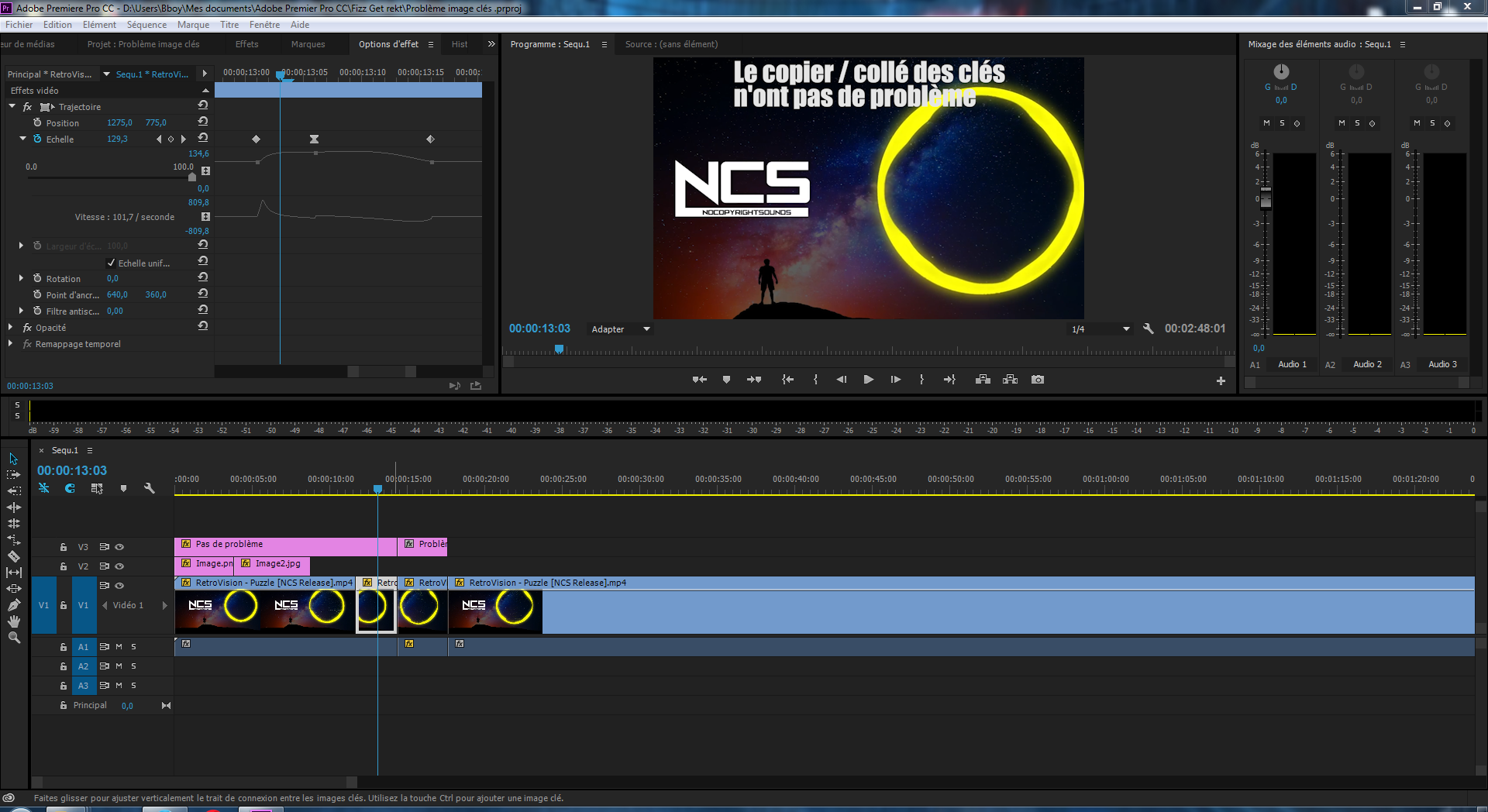
Task: Toggle V3 track output eye
Action: [119, 547]
